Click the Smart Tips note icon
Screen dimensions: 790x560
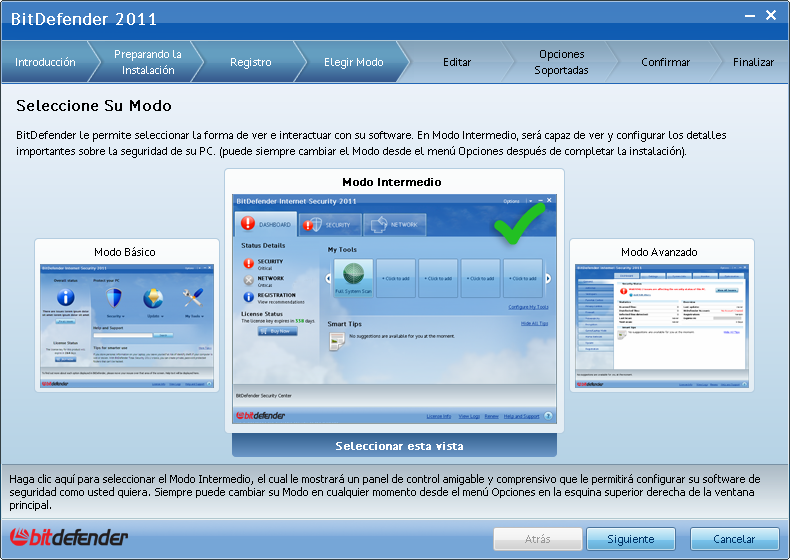[337, 341]
